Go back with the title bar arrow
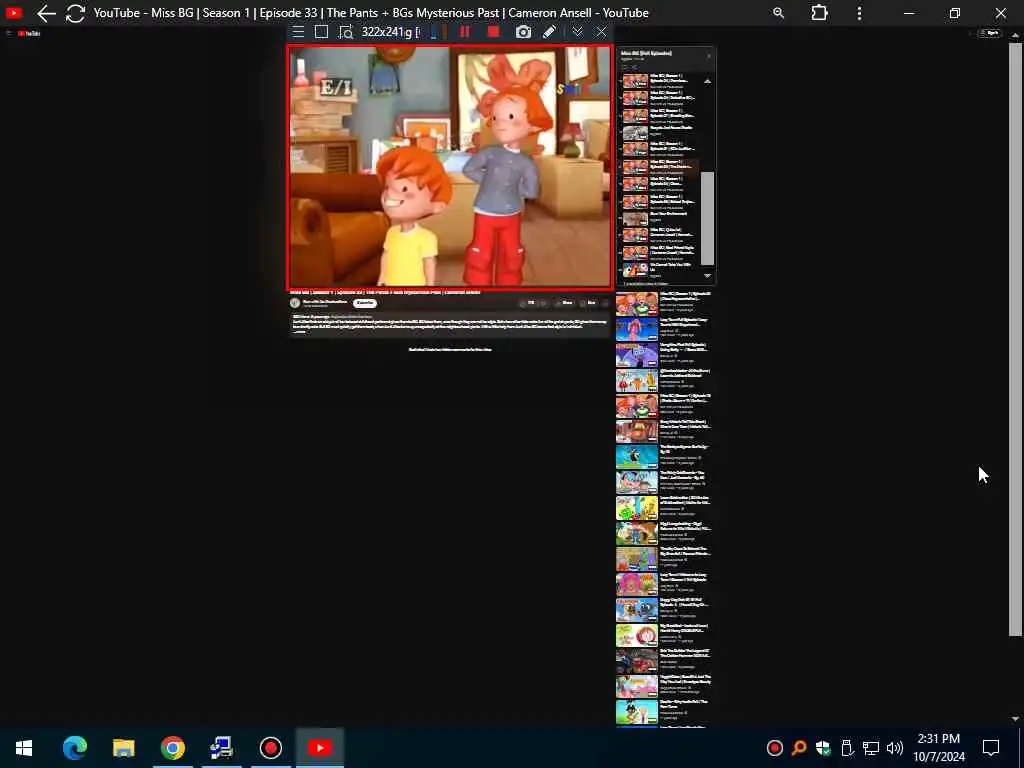 [46, 13]
